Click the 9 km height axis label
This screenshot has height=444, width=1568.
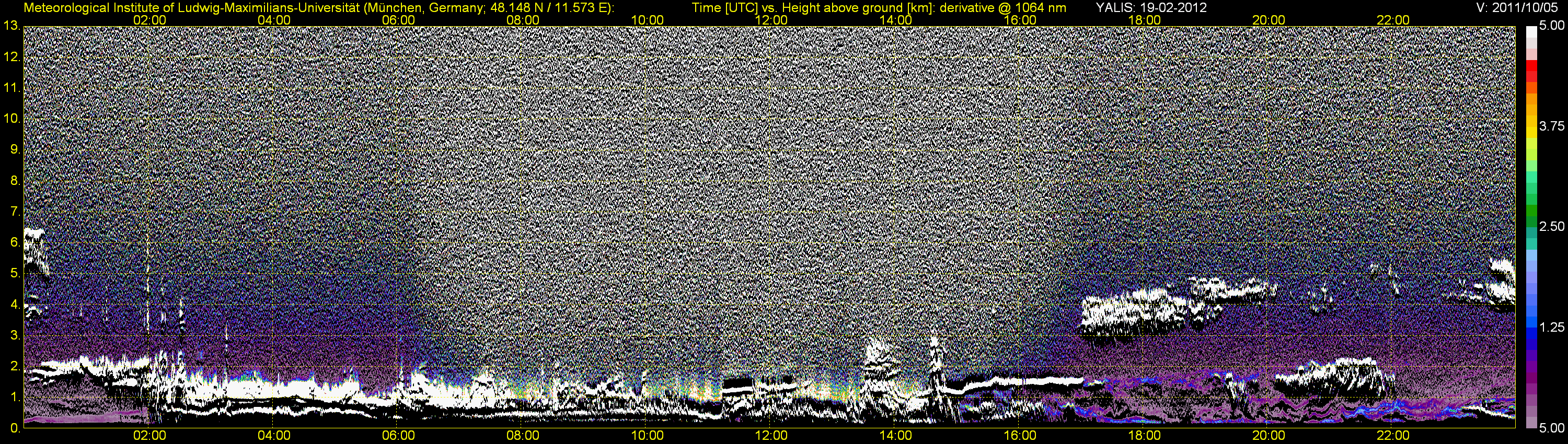tap(15, 149)
